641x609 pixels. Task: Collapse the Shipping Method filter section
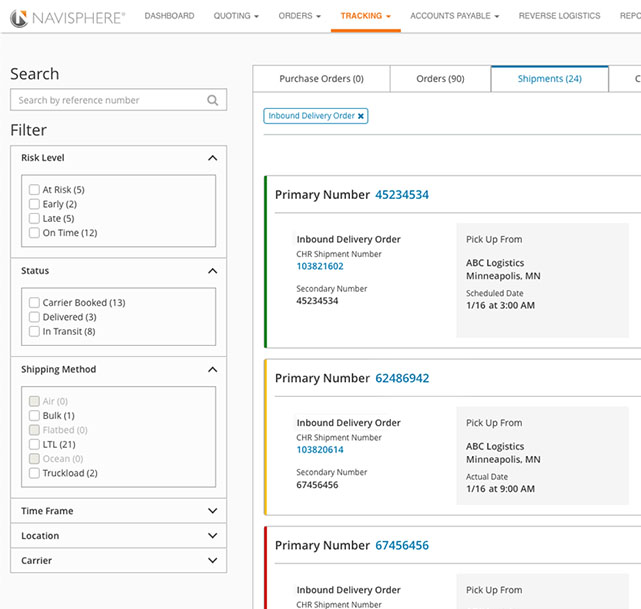point(212,369)
